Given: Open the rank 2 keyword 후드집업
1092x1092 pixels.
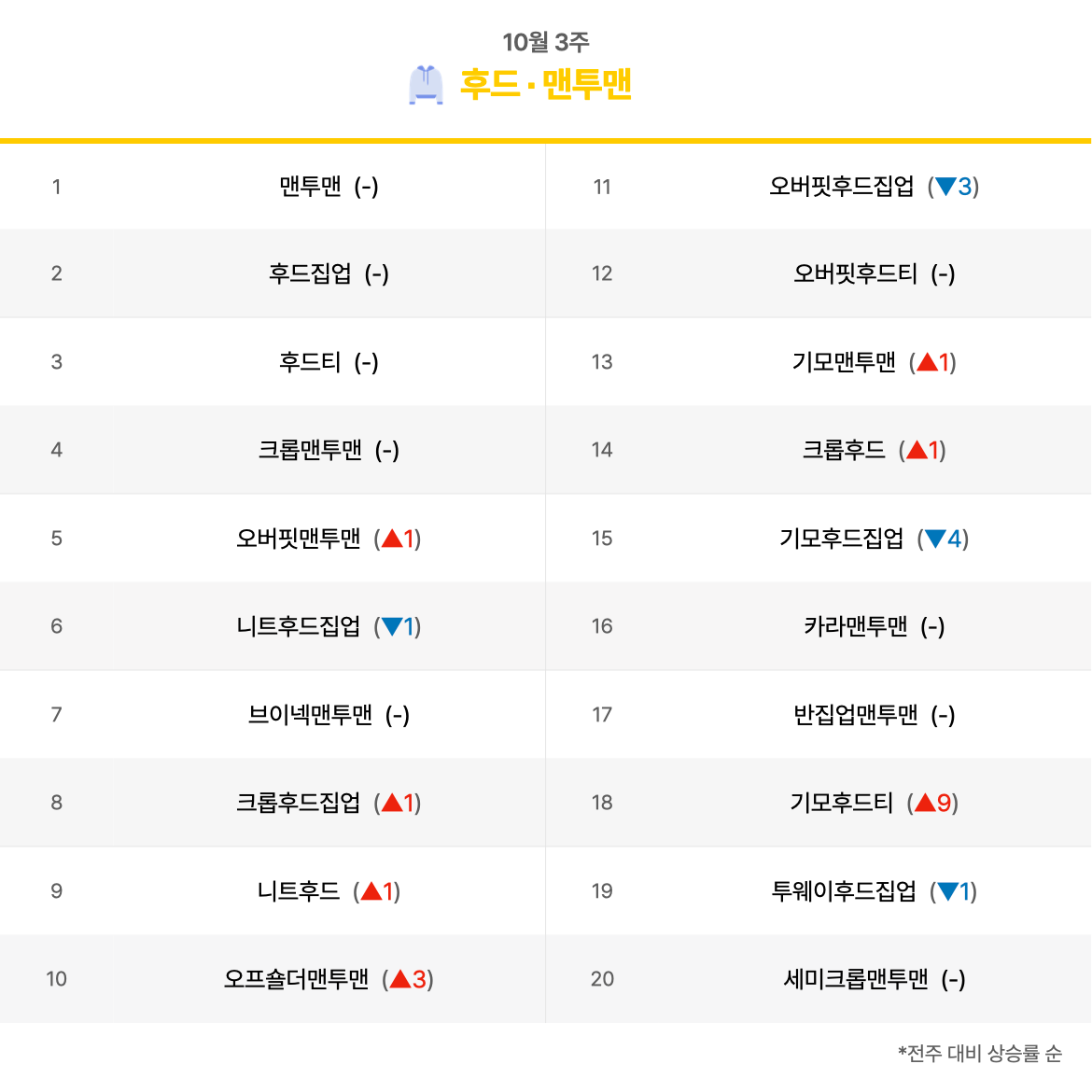Looking at the screenshot, I should [310, 273].
